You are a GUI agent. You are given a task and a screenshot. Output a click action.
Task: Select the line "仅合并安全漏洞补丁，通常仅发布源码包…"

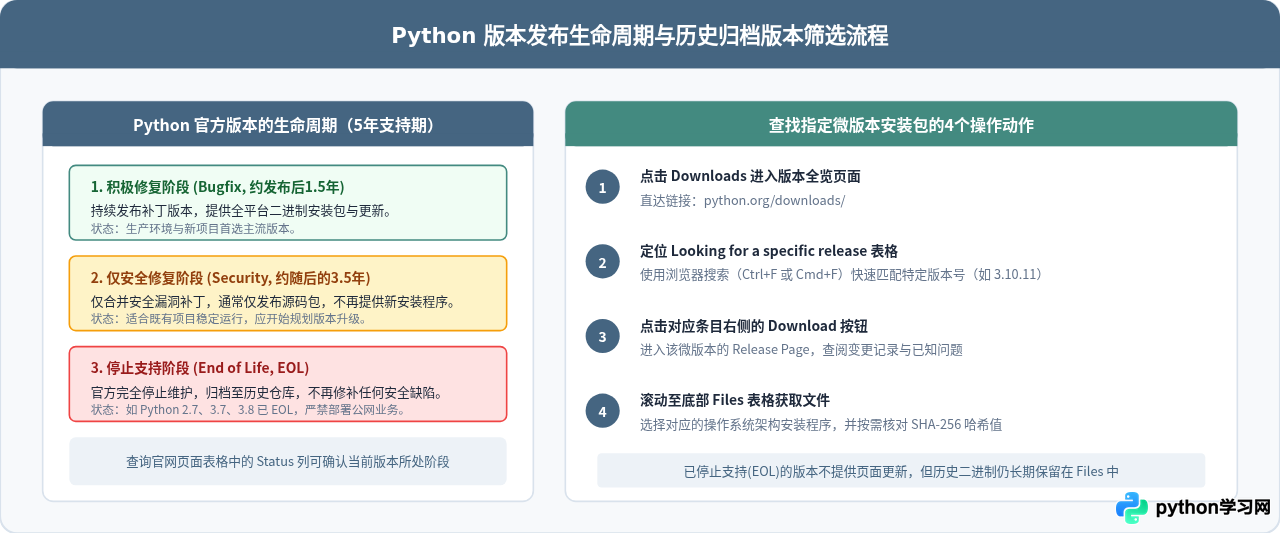pyautogui.click(x=272, y=301)
